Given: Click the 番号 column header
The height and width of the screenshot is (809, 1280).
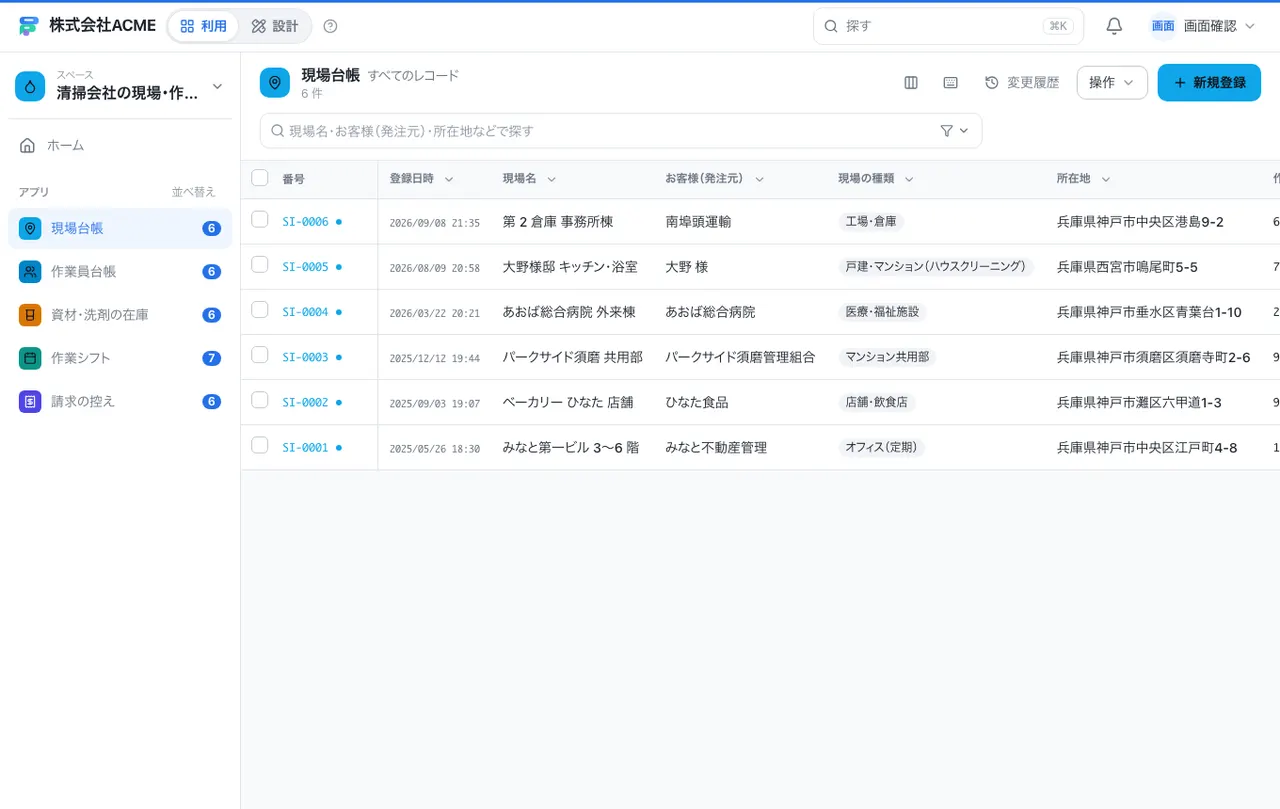Looking at the screenshot, I should click(293, 179).
